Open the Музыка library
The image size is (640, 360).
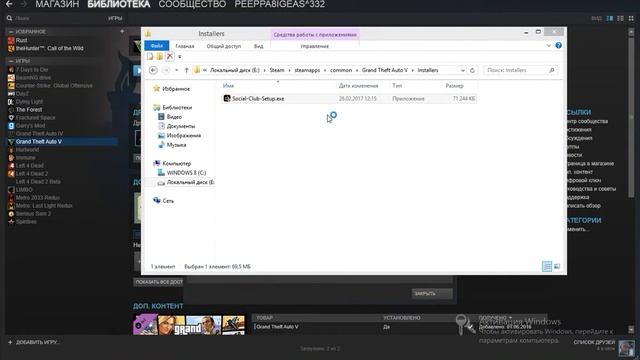(172, 145)
